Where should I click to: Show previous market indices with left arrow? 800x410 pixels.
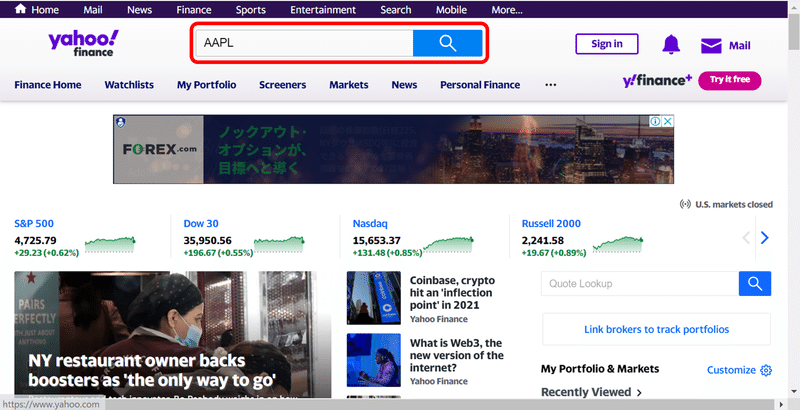(746, 238)
